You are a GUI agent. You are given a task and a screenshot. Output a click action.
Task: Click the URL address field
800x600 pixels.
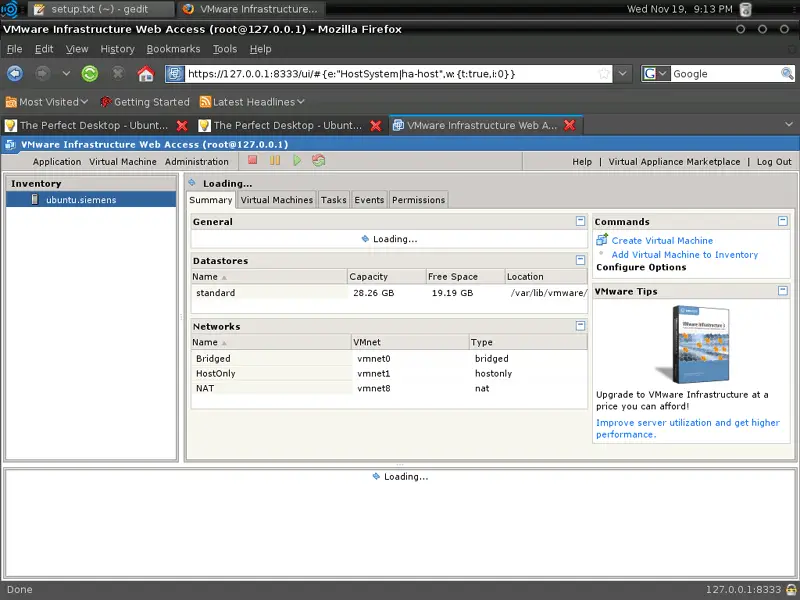390,73
